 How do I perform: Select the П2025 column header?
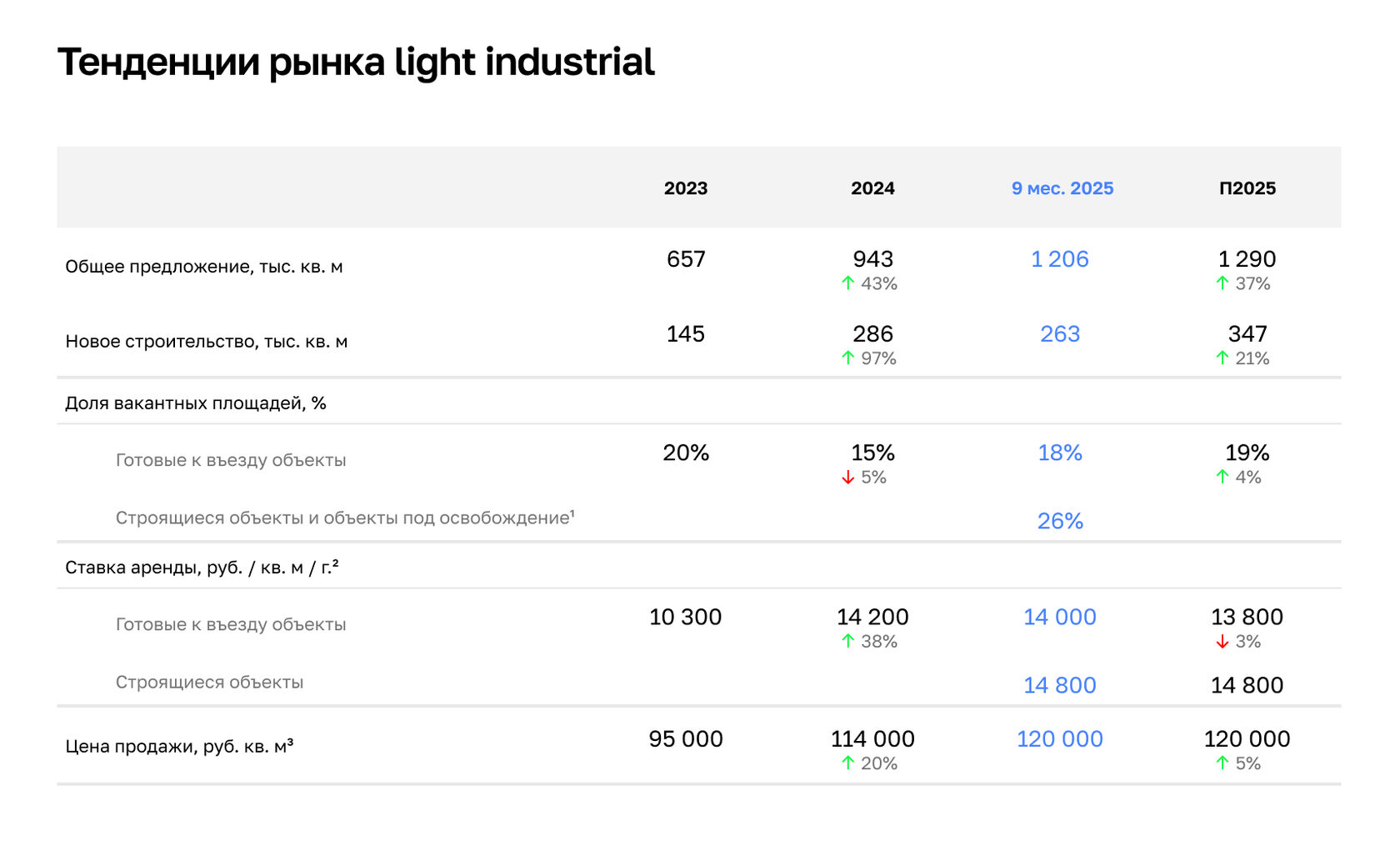(x=1247, y=188)
